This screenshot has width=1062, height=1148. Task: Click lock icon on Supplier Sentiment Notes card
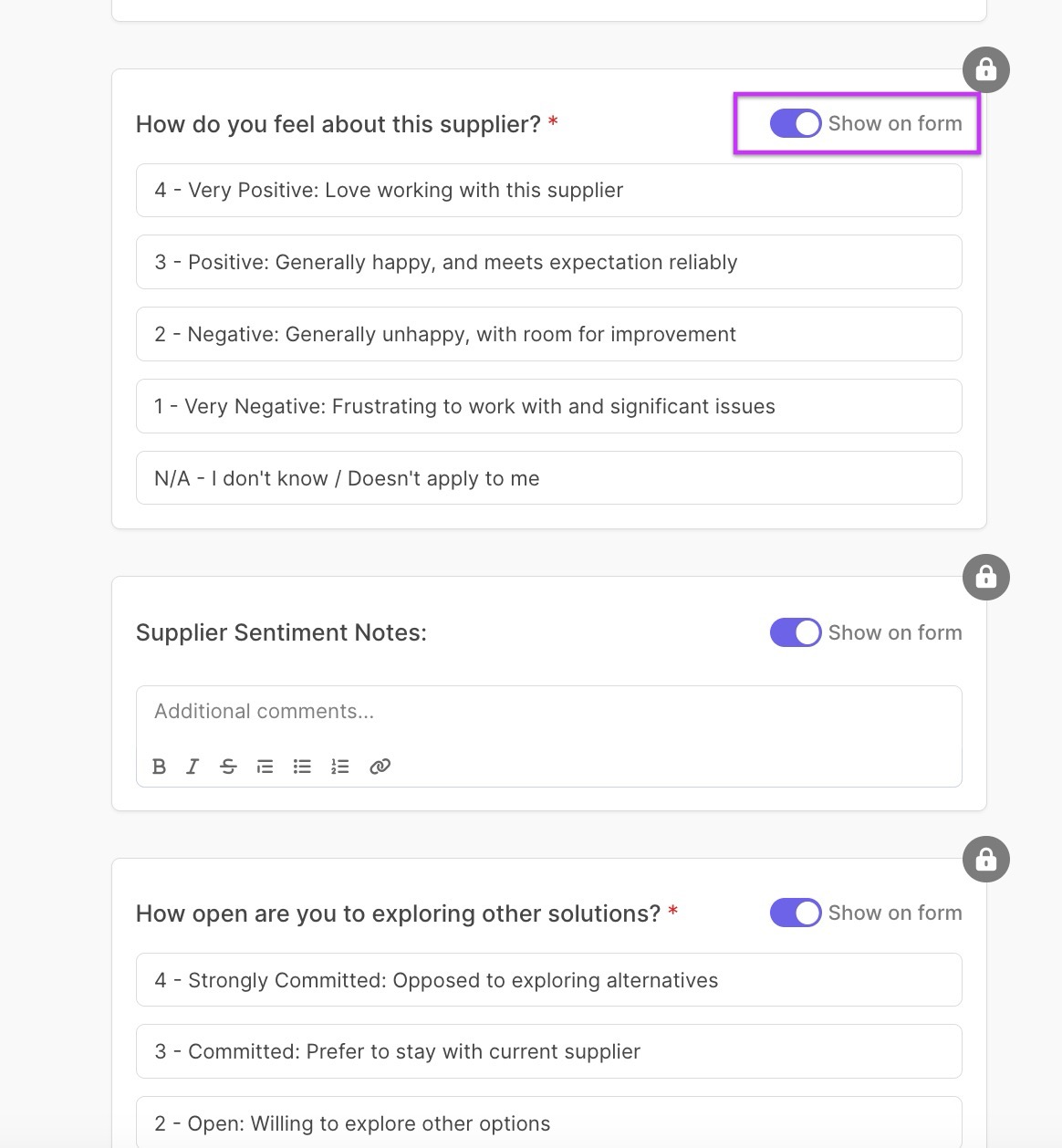tap(985, 577)
